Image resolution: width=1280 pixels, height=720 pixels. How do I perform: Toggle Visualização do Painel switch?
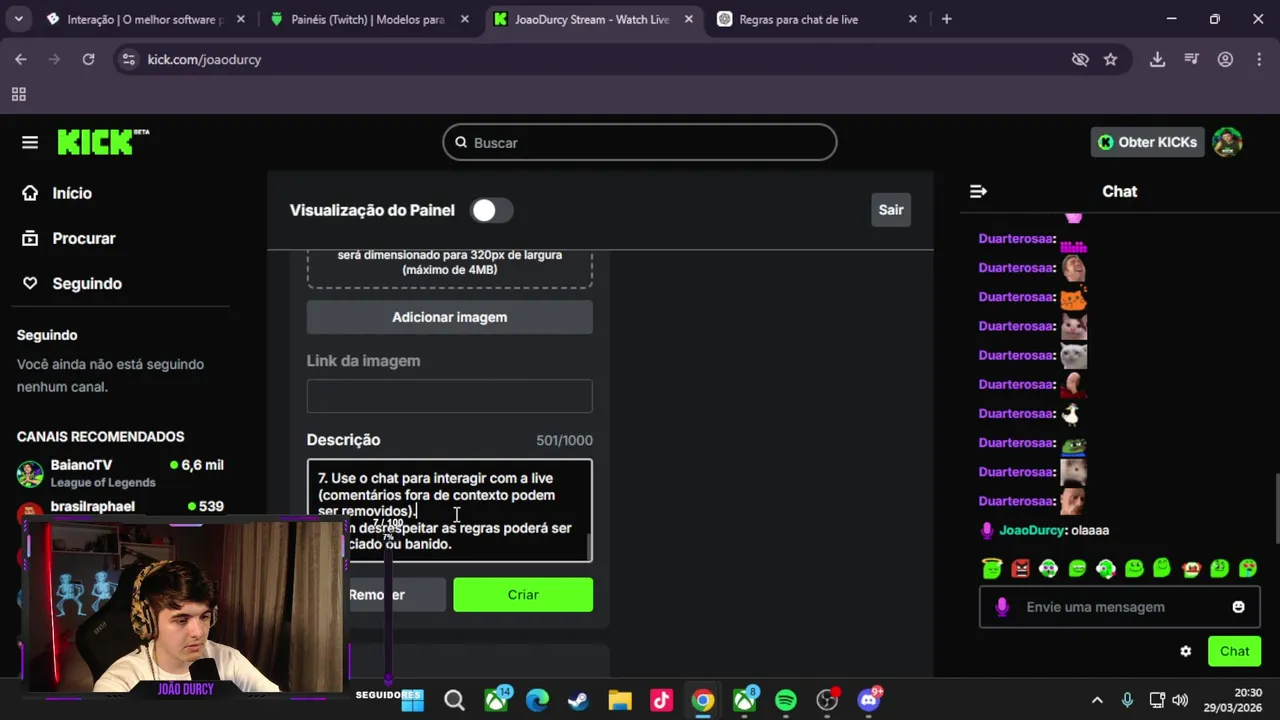(492, 210)
